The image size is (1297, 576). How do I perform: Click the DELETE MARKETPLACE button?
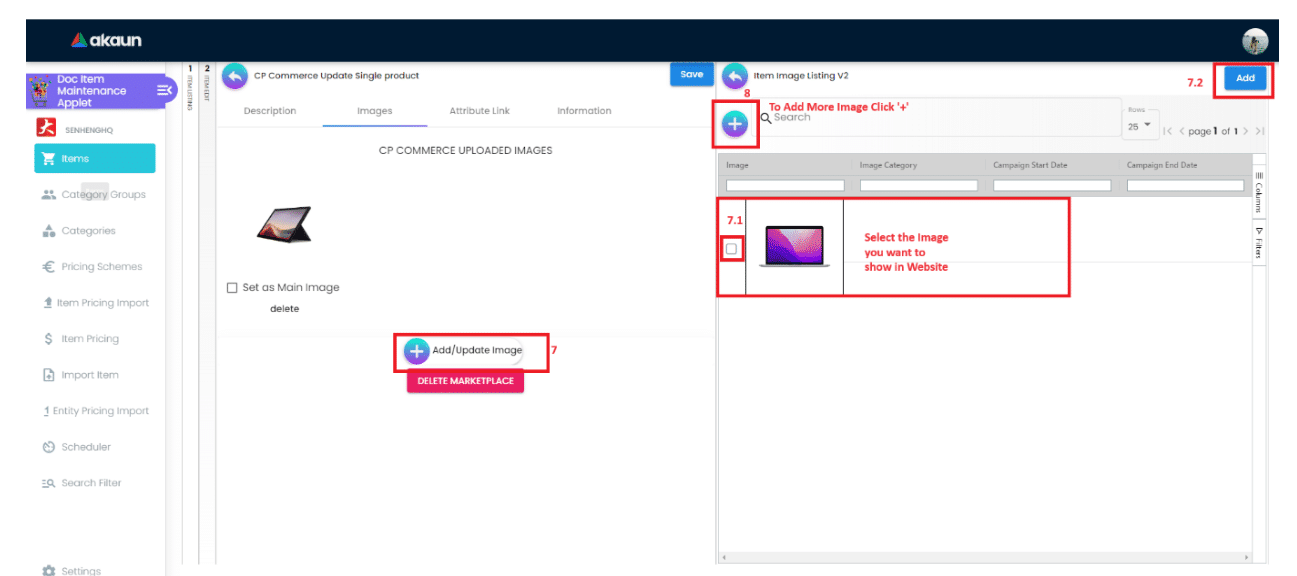465,381
